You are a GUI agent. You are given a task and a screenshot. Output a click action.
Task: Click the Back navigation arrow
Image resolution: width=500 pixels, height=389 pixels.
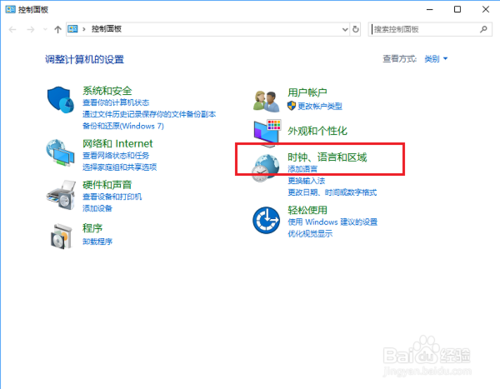(x=13, y=30)
